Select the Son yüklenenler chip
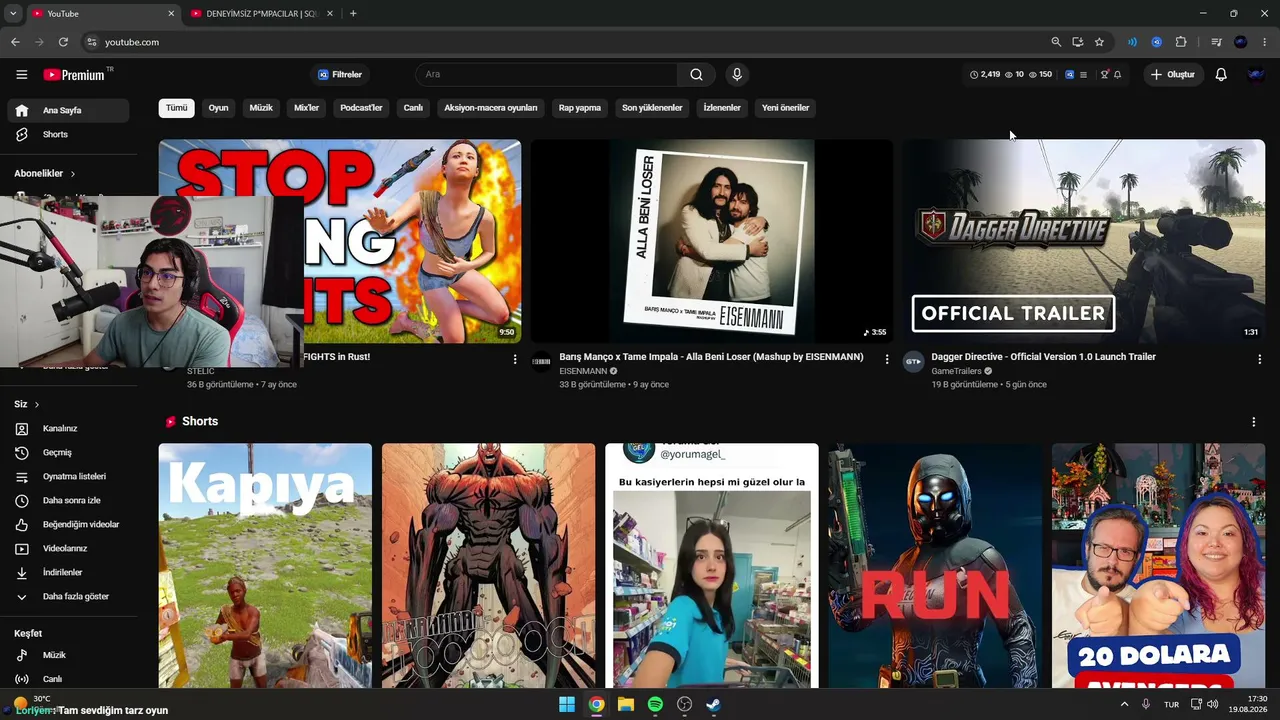The width and height of the screenshot is (1280, 720). [x=652, y=108]
